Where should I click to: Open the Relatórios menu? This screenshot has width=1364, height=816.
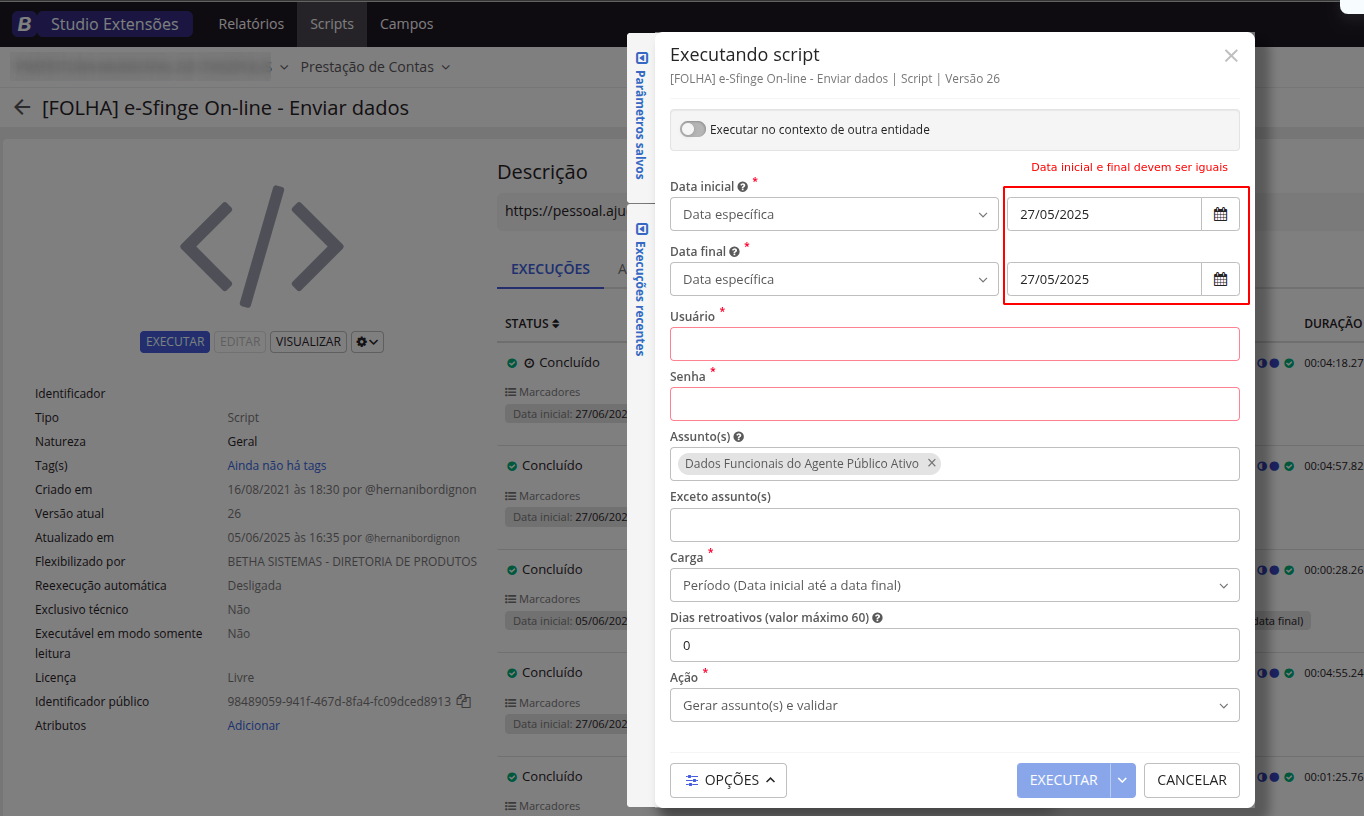click(x=251, y=24)
